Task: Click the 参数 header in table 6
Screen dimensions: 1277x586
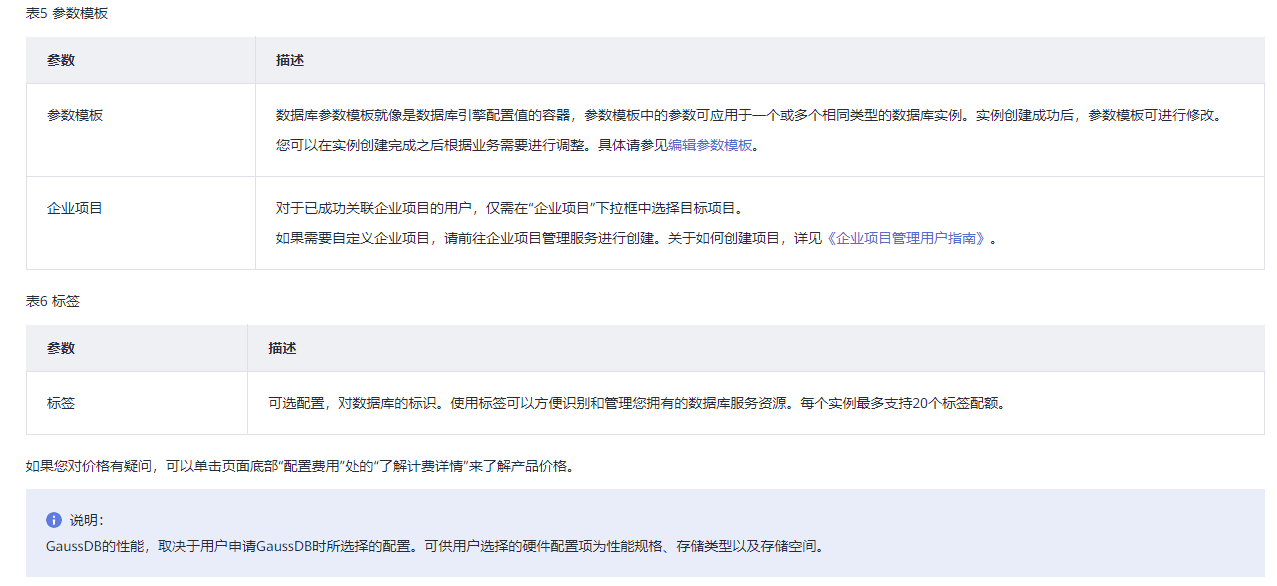Action: click(61, 348)
